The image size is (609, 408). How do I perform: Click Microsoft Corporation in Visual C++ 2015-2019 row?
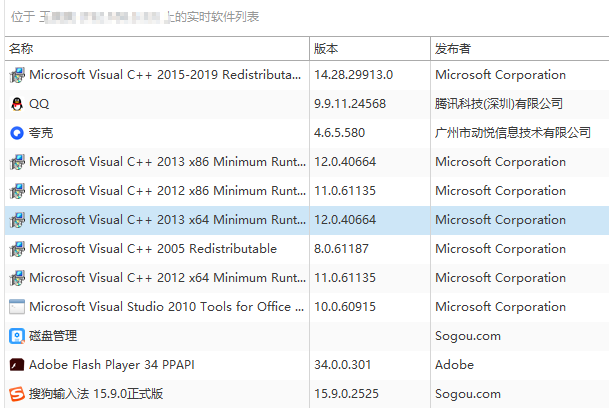click(x=500, y=75)
